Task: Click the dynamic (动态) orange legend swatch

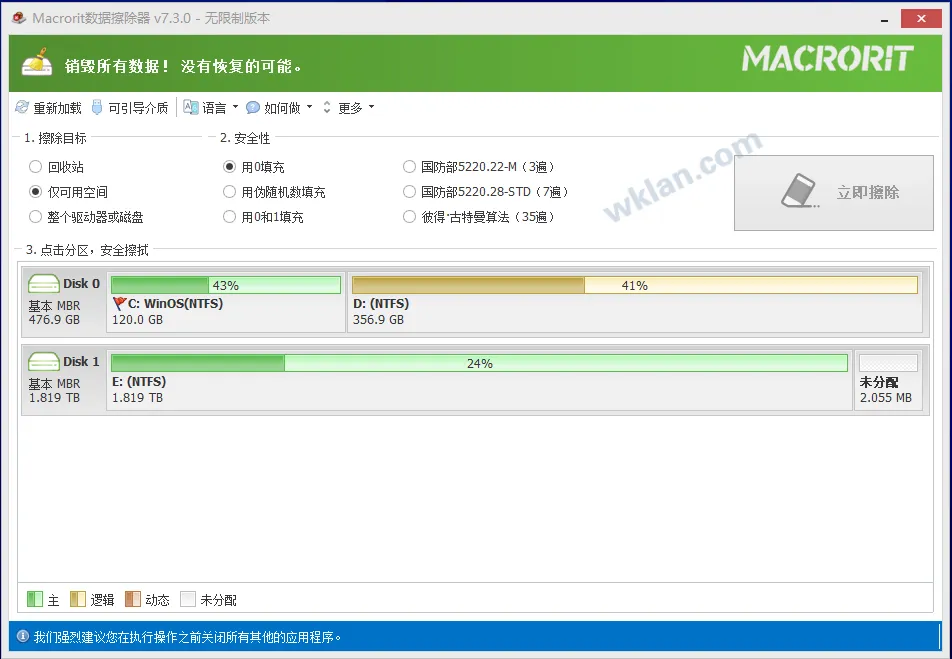Action: [x=132, y=599]
